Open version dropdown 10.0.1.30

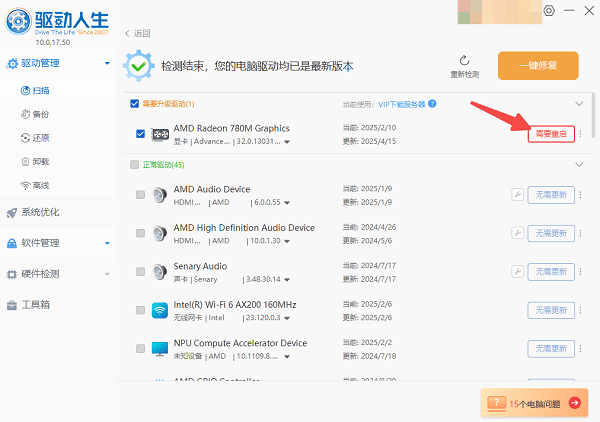(x=287, y=241)
